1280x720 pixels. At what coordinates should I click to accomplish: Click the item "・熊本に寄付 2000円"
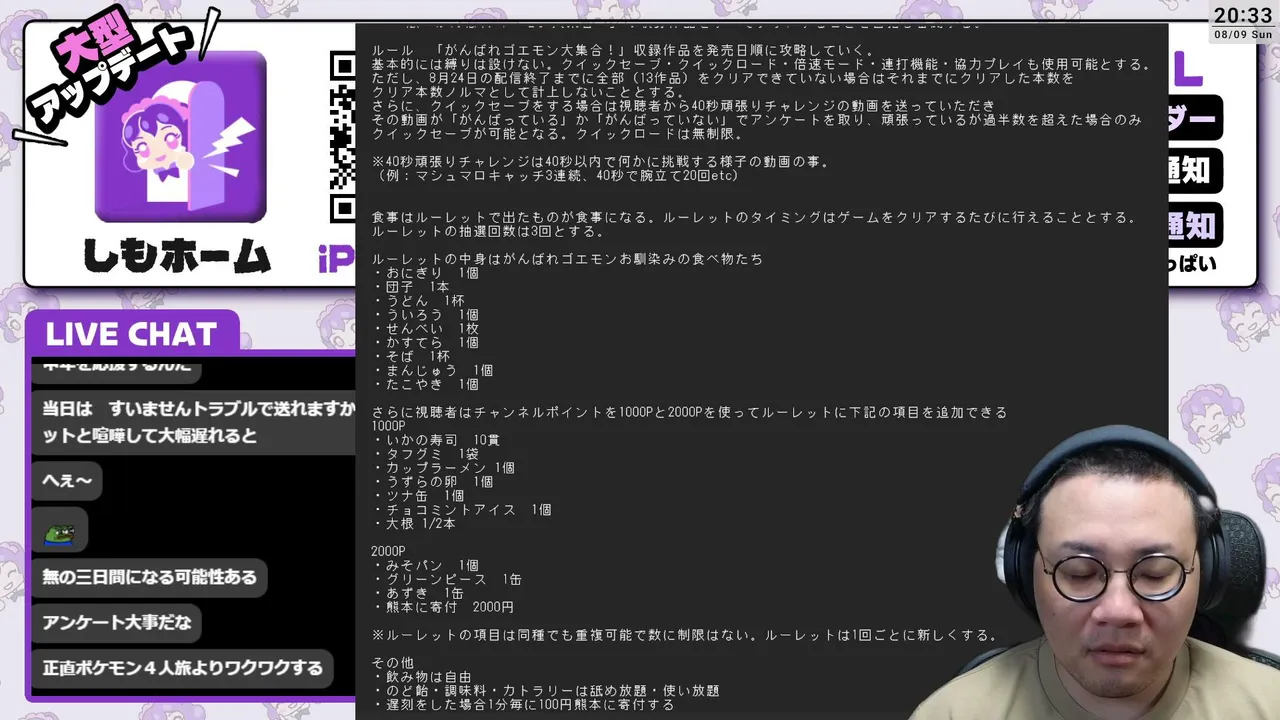443,608
